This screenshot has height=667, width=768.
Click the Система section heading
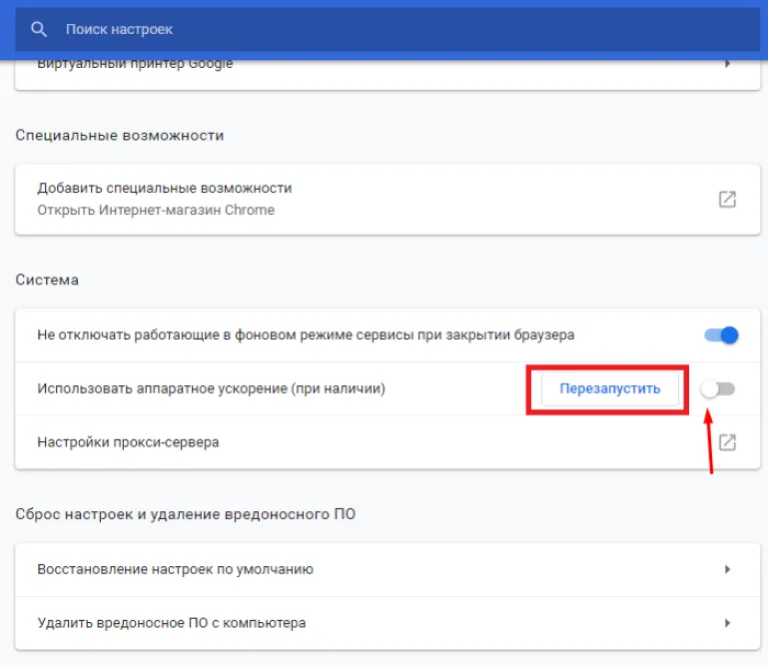[47, 280]
